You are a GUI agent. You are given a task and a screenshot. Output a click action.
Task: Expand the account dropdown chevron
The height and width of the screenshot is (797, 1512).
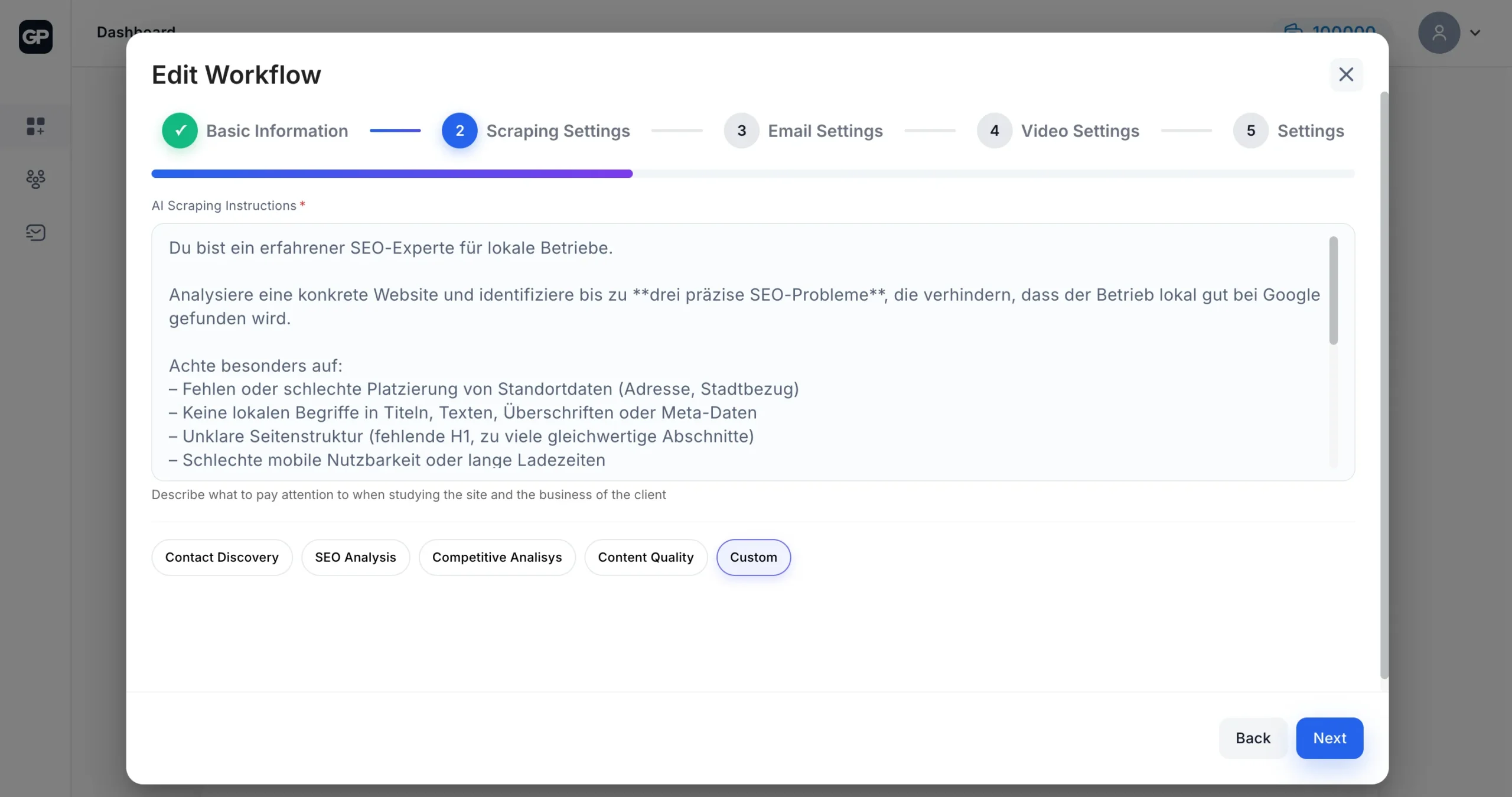(1475, 33)
